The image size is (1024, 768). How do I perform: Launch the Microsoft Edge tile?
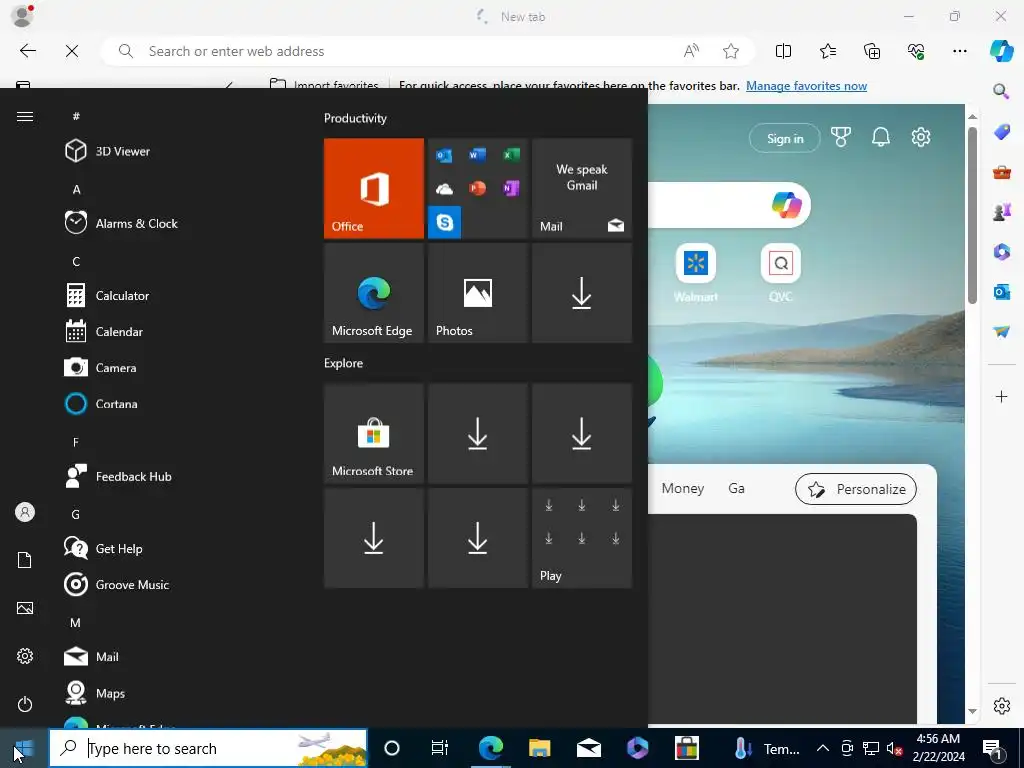click(x=374, y=293)
